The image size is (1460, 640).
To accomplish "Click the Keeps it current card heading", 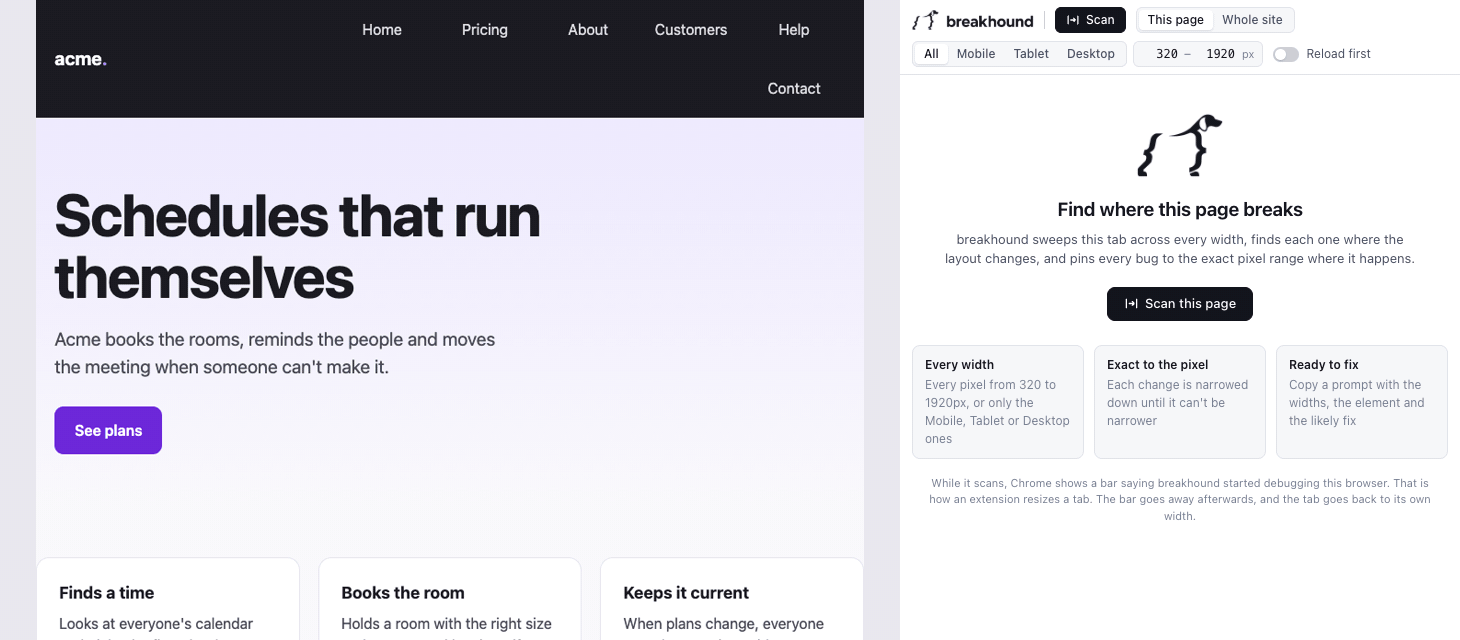I will tap(686, 593).
